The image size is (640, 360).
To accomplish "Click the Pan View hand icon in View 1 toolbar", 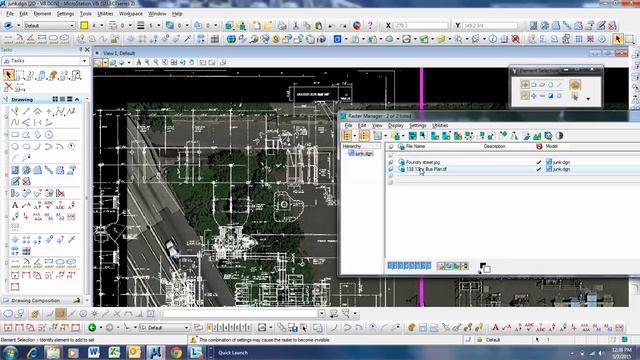I will 192,62.
